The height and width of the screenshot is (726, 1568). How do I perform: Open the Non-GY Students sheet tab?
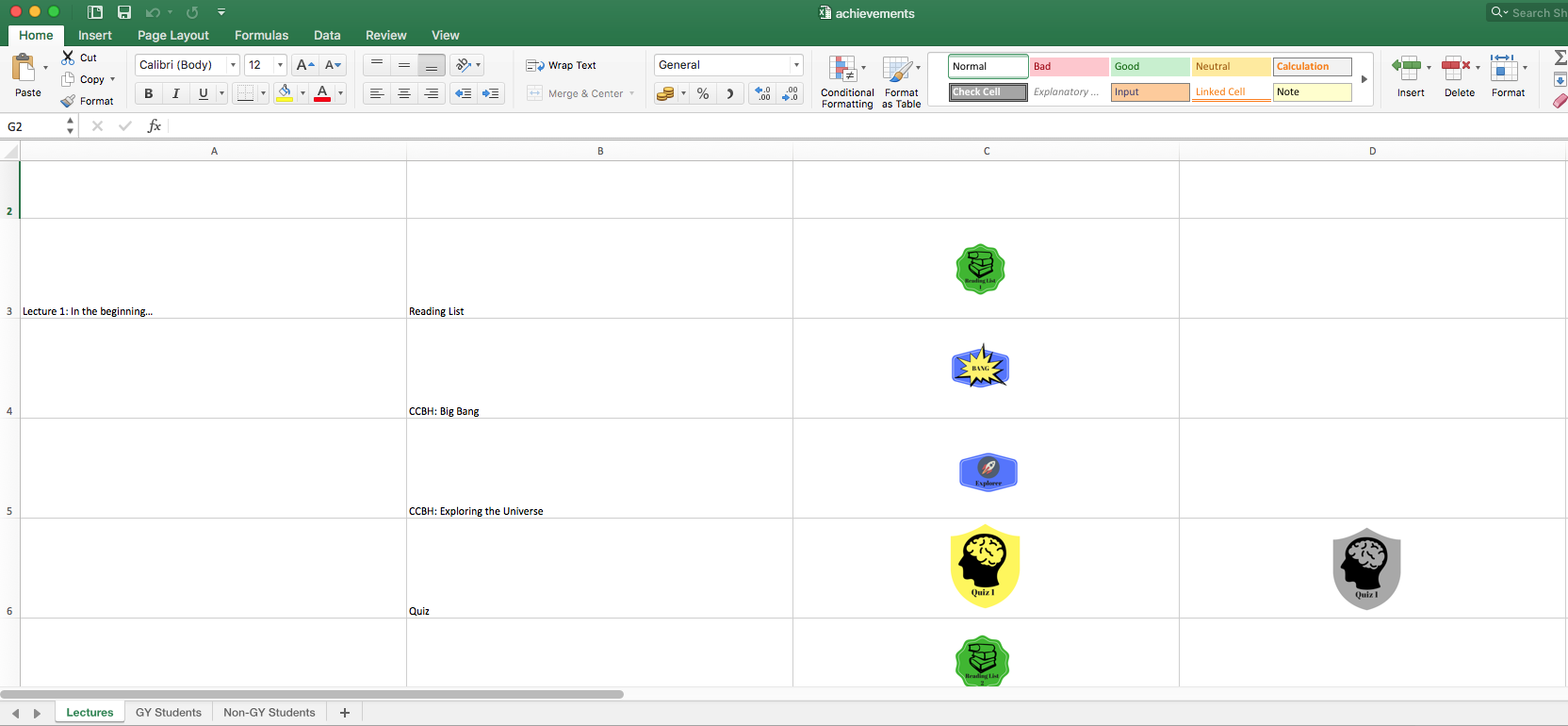[x=269, y=713]
